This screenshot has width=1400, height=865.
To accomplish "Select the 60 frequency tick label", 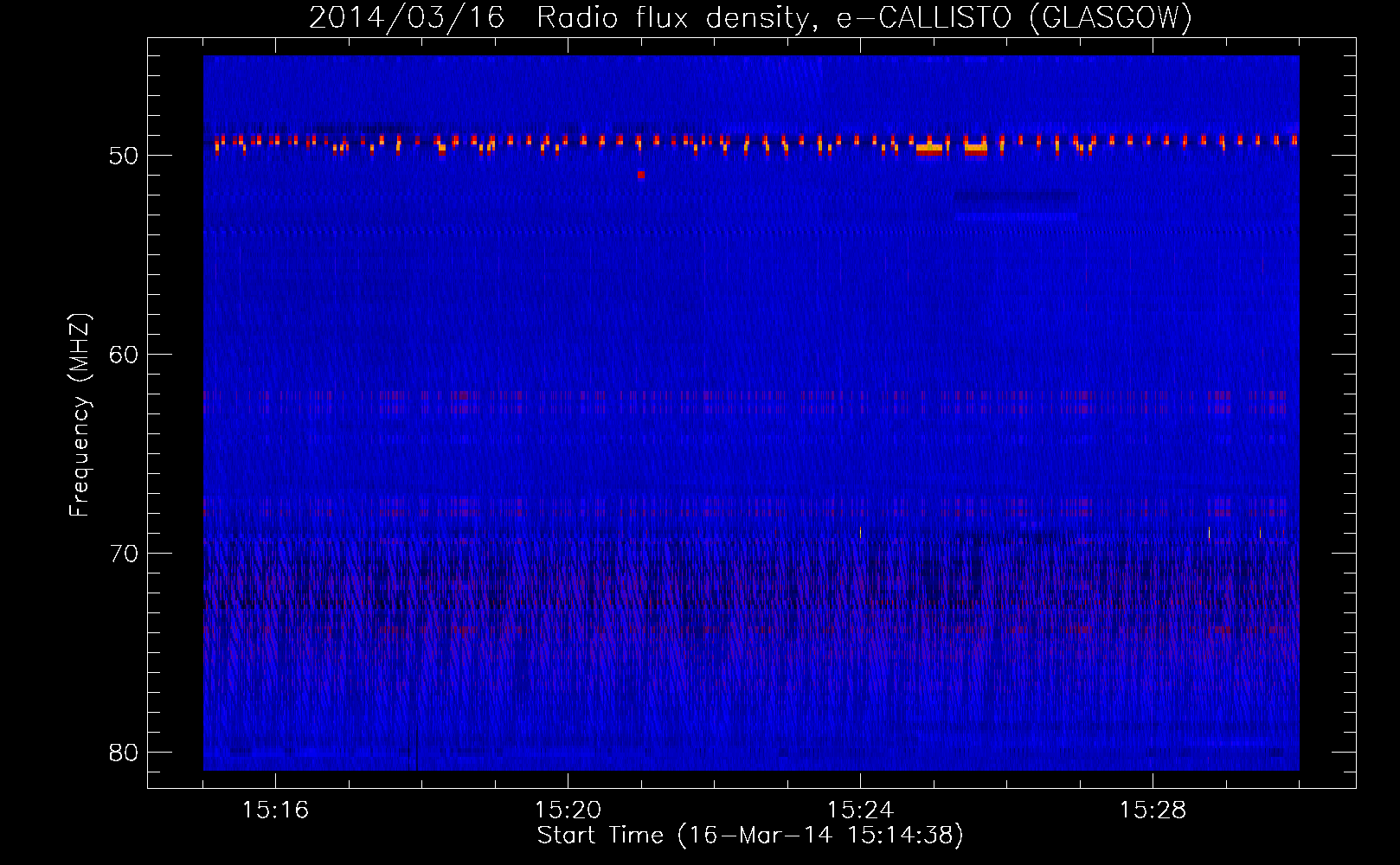I will coord(124,355).
